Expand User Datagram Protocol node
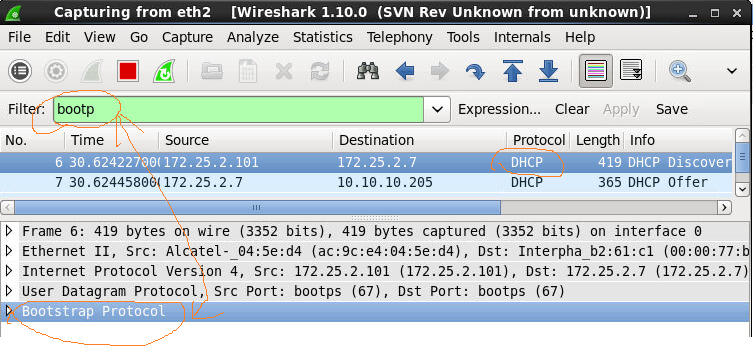753x360 pixels. click(8, 291)
